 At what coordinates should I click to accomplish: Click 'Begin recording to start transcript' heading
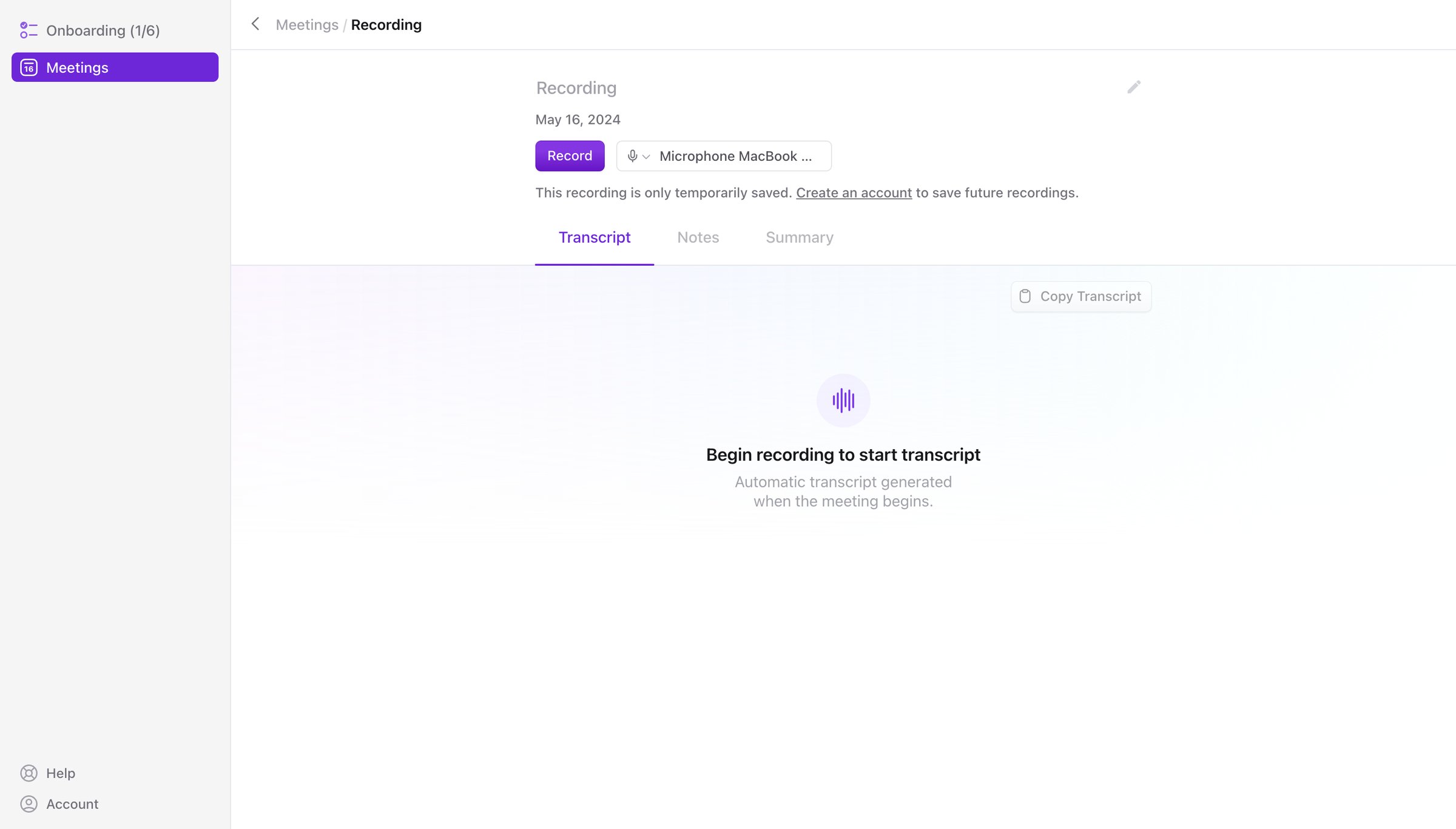pos(843,455)
